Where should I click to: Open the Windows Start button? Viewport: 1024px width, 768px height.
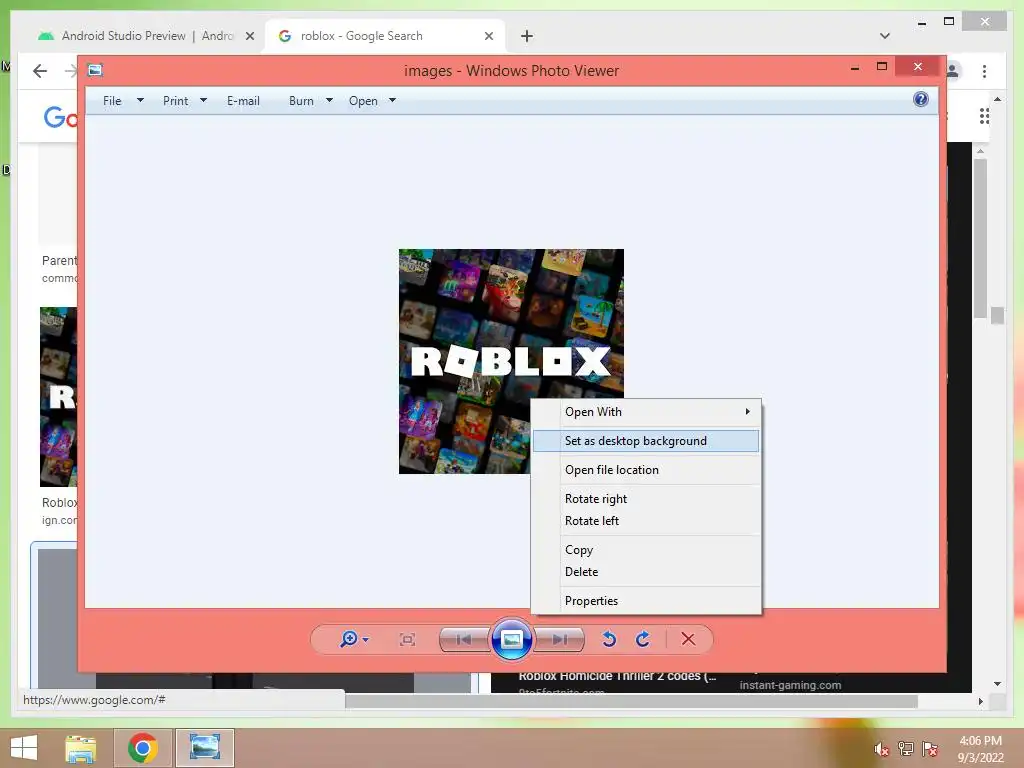24,748
